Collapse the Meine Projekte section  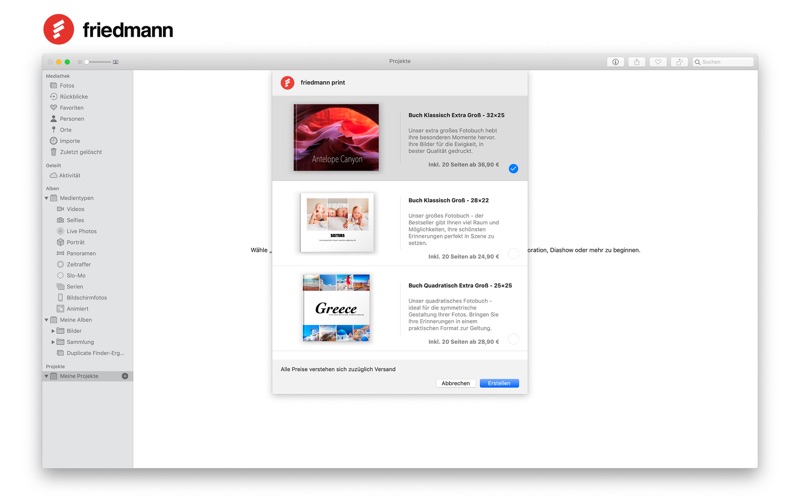pos(46,376)
